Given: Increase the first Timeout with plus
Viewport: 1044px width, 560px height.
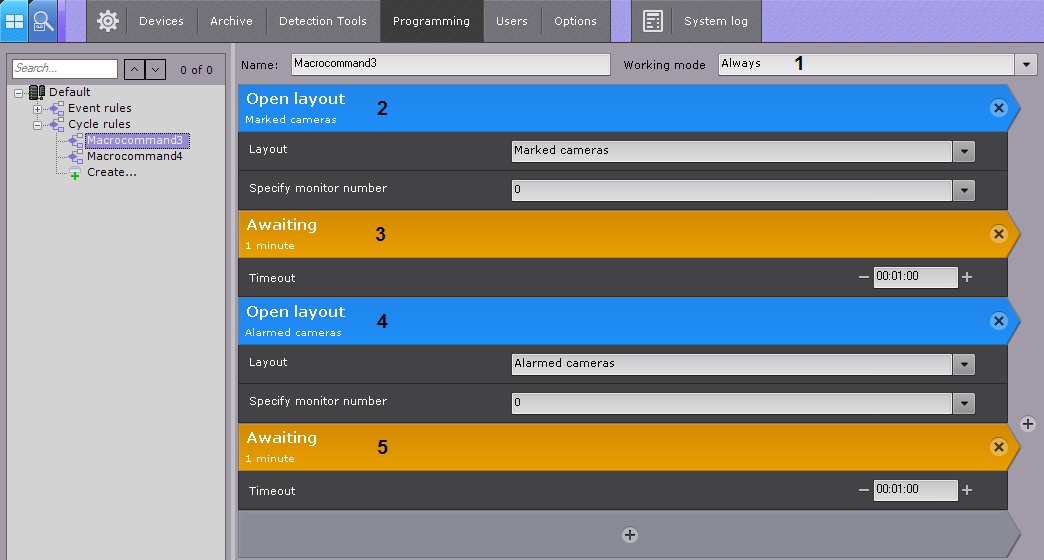Looking at the screenshot, I should point(967,278).
